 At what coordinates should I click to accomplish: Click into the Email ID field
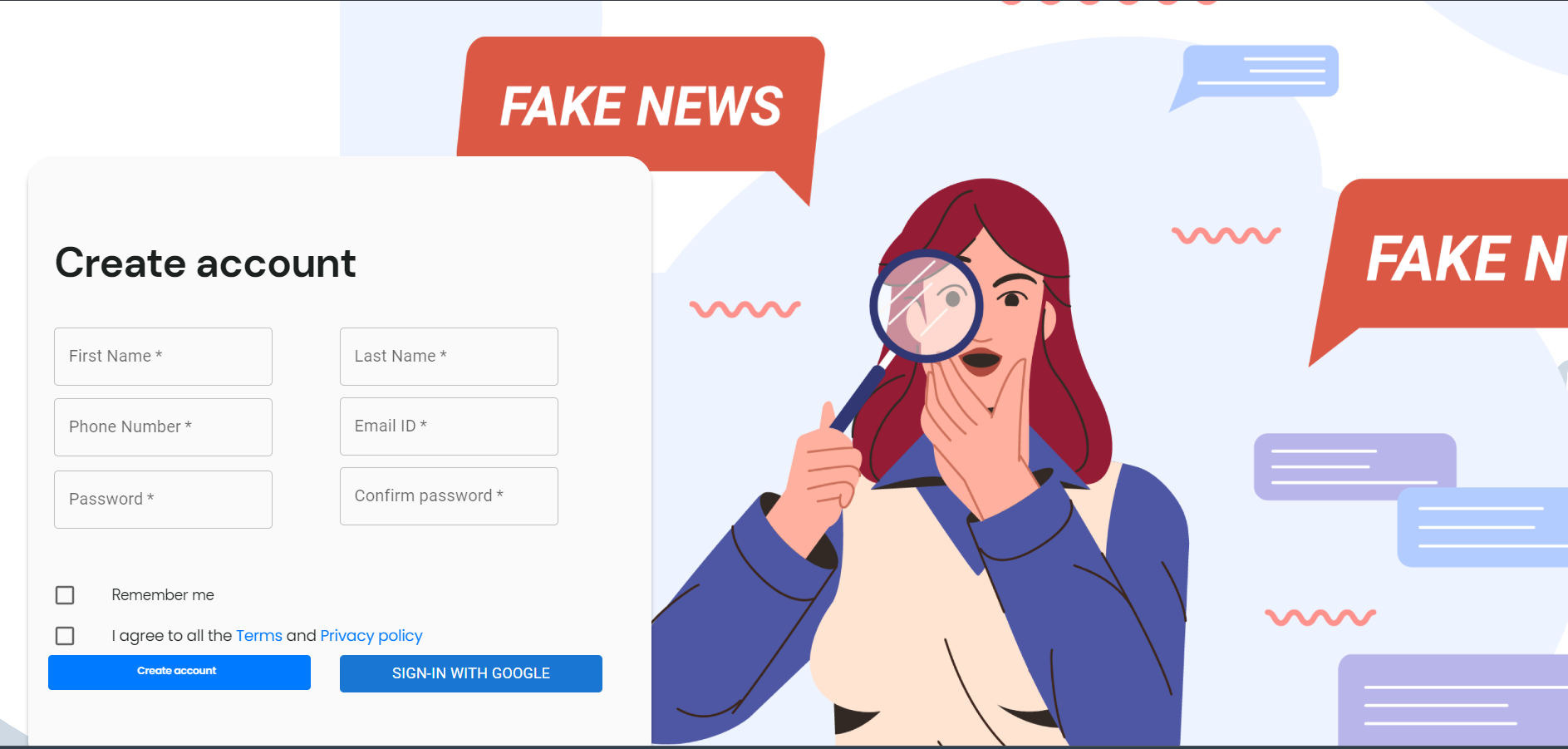(449, 426)
